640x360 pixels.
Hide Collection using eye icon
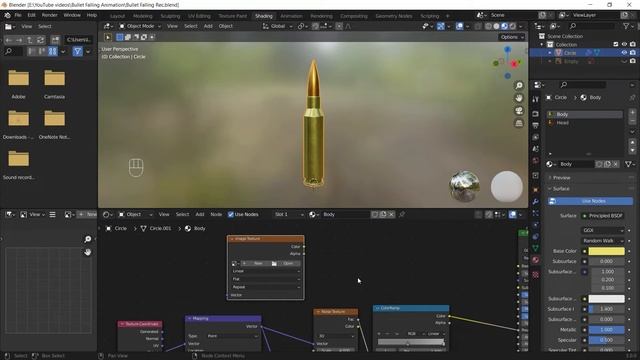pyautogui.click(x=624, y=44)
